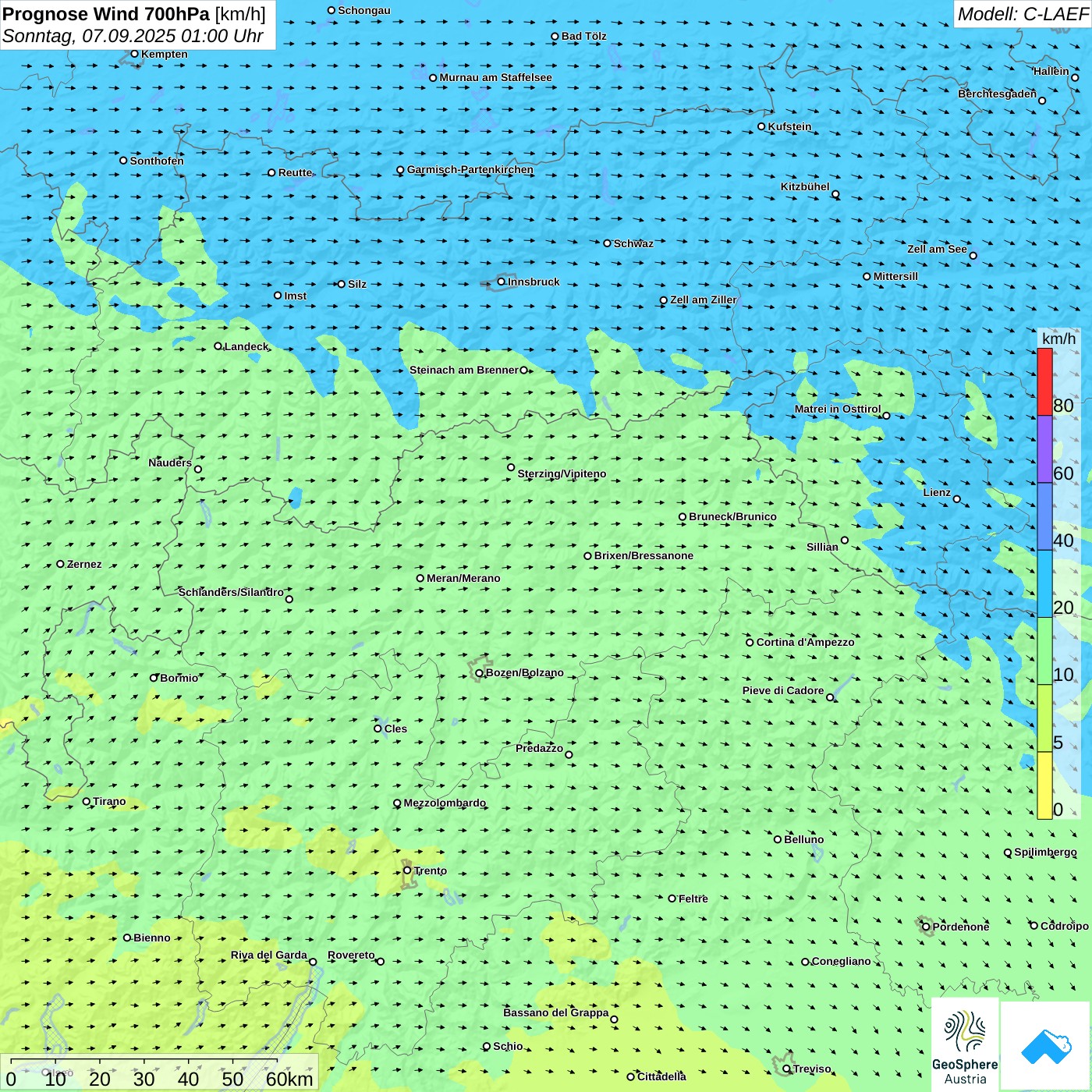Click the 'Garmisch-Partenkirchen' label

point(470,169)
